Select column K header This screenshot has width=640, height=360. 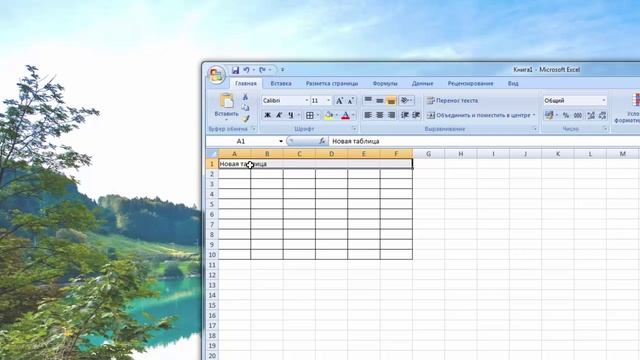558,154
